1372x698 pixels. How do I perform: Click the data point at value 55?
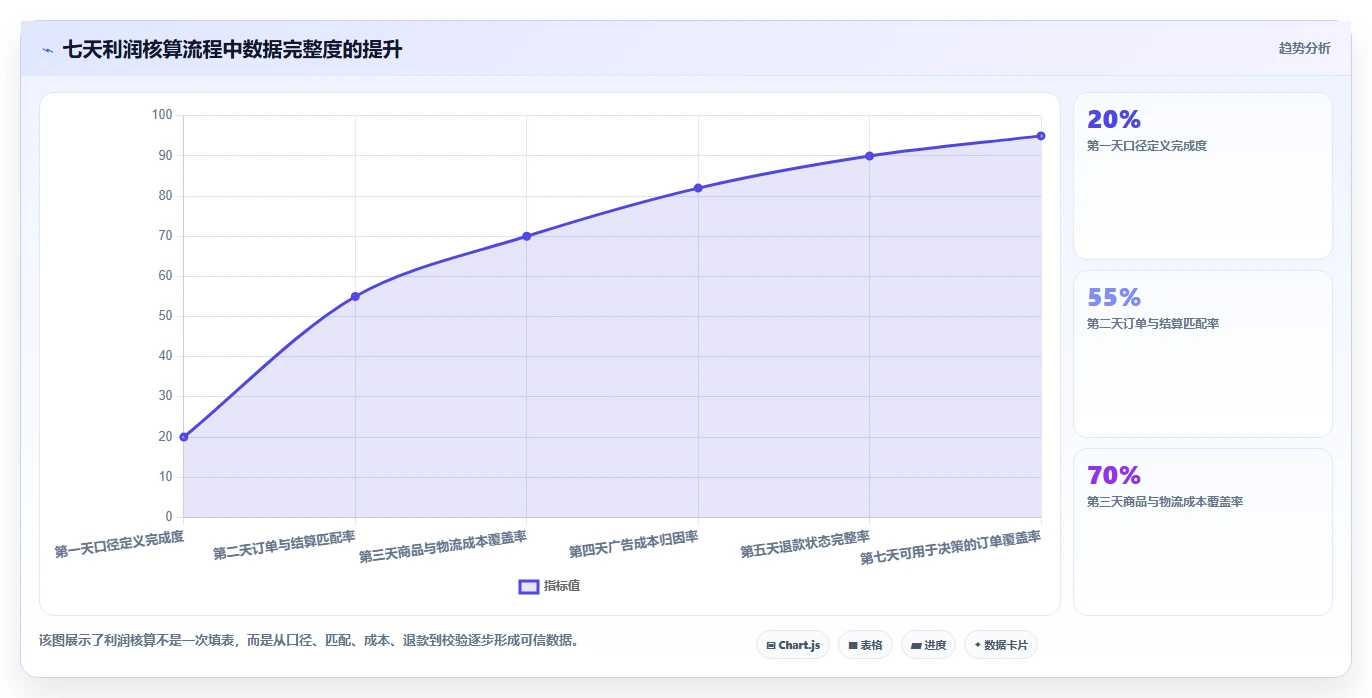[x=355, y=296]
